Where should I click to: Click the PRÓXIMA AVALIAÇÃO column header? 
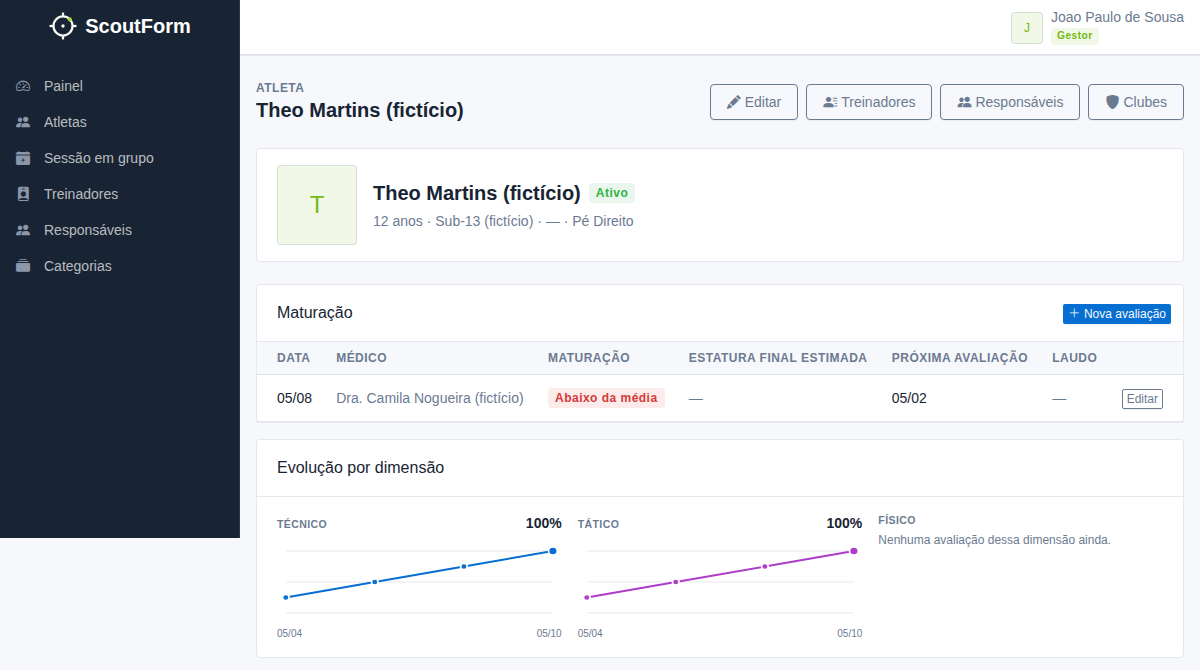click(x=960, y=358)
